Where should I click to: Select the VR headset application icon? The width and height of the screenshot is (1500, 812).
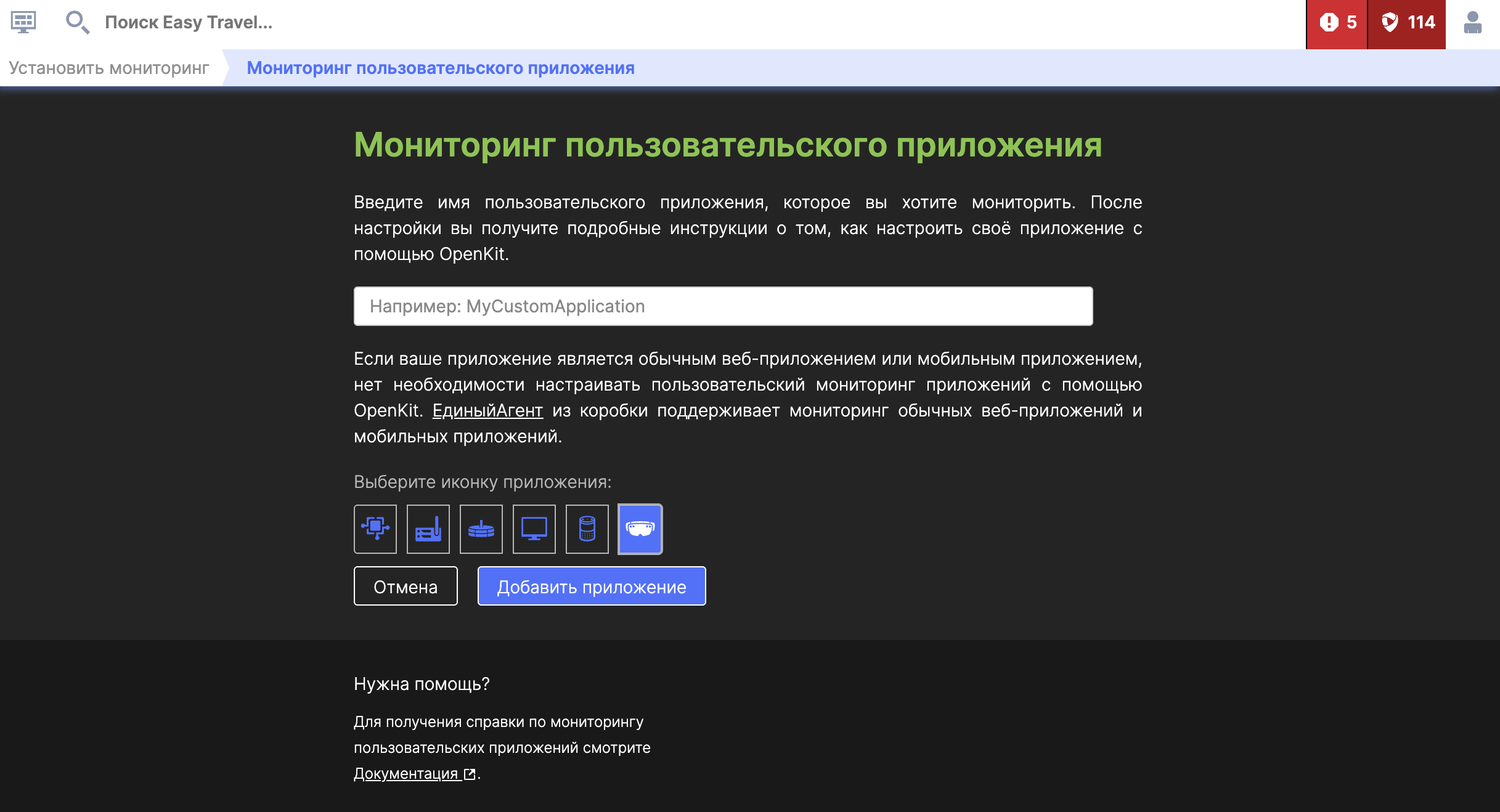pyautogui.click(x=640, y=529)
